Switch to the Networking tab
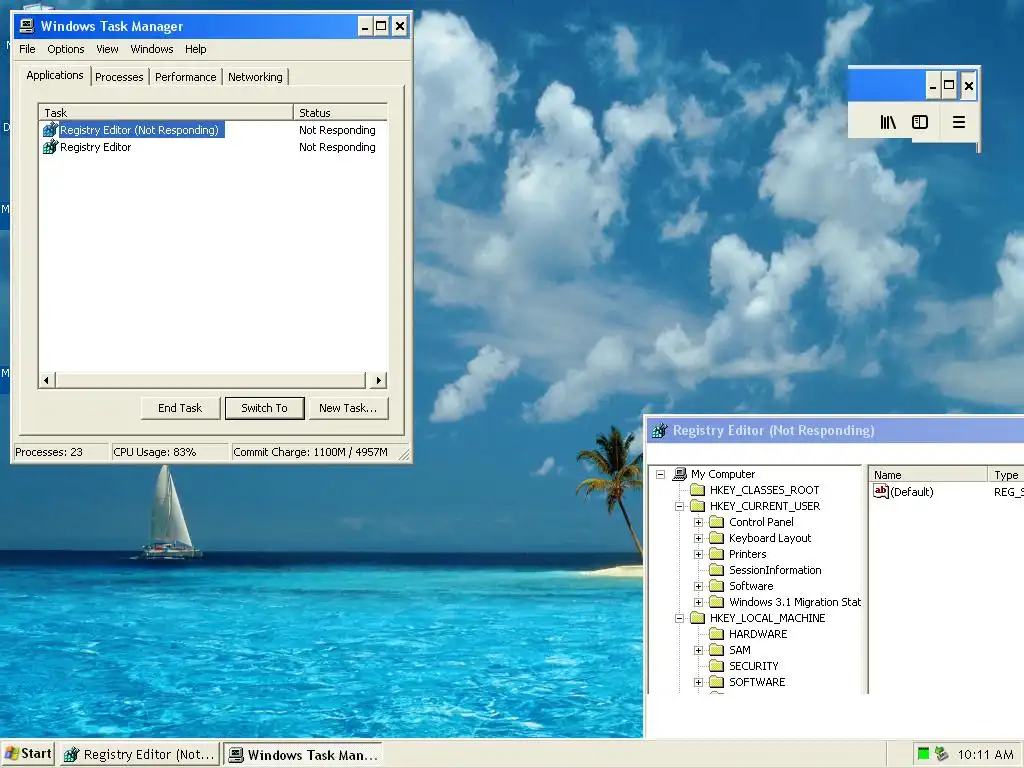This screenshot has height=768, width=1024. coord(255,77)
